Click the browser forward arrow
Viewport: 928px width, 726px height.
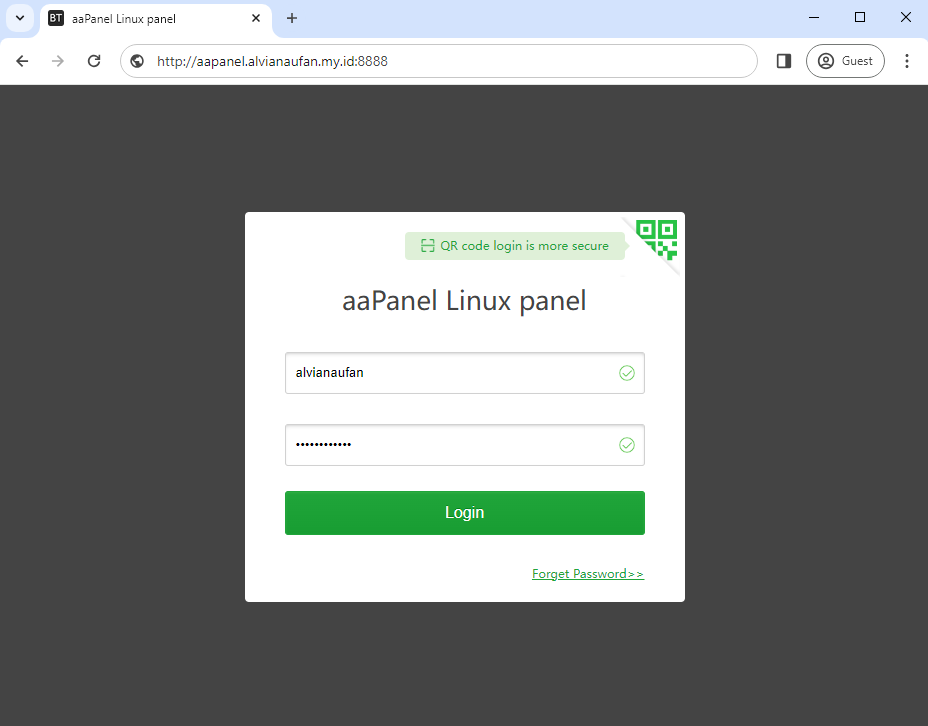57,61
